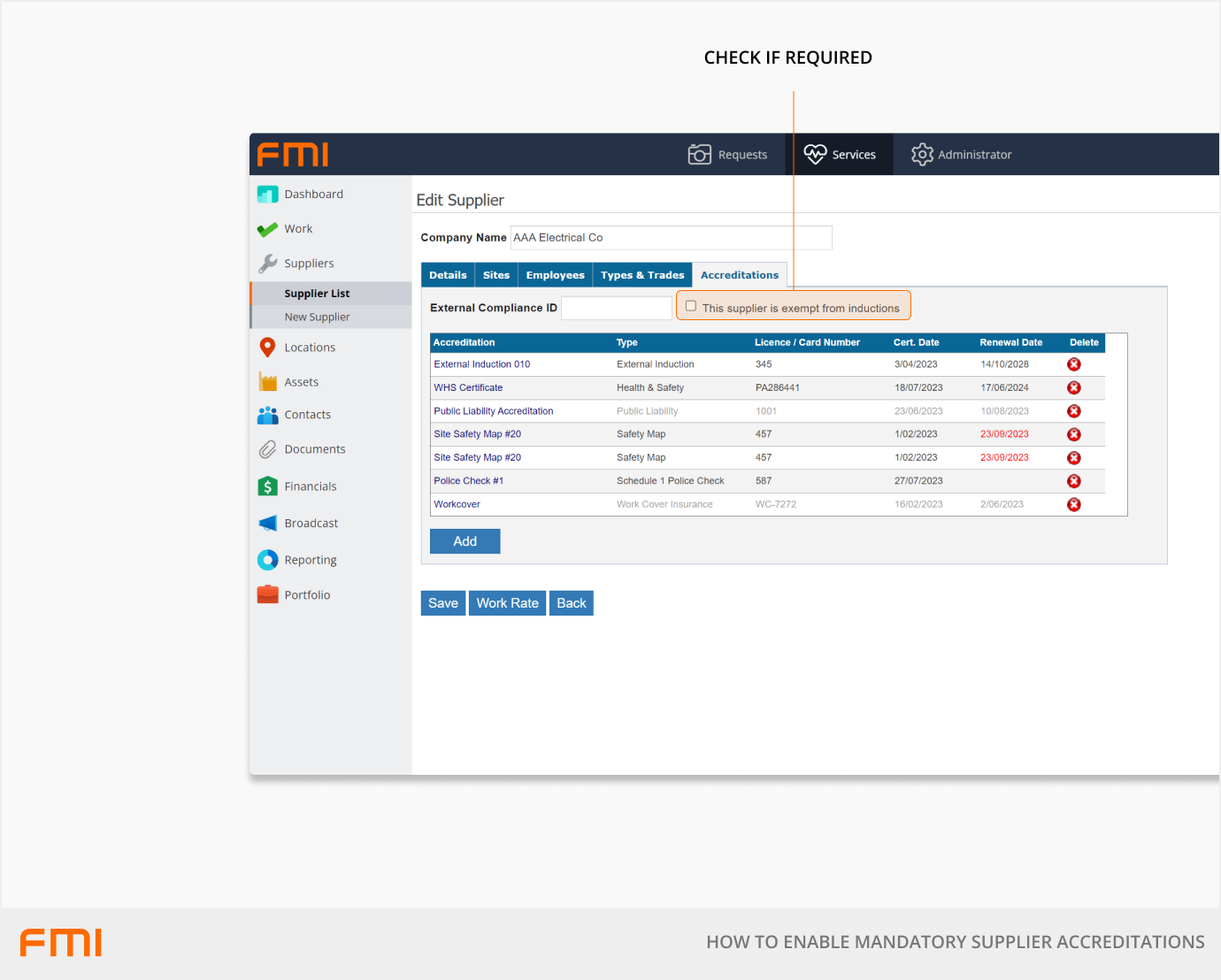Delete the Workcover accreditation entry
1221x980 pixels.
click(x=1073, y=505)
